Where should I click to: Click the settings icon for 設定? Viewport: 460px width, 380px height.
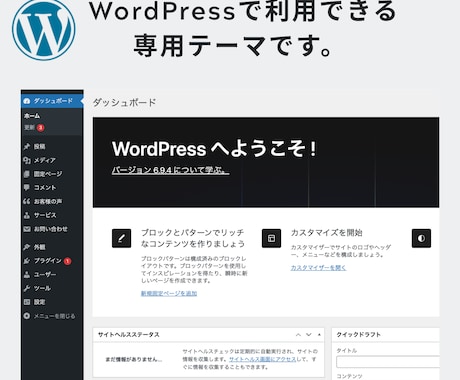tap(27, 302)
